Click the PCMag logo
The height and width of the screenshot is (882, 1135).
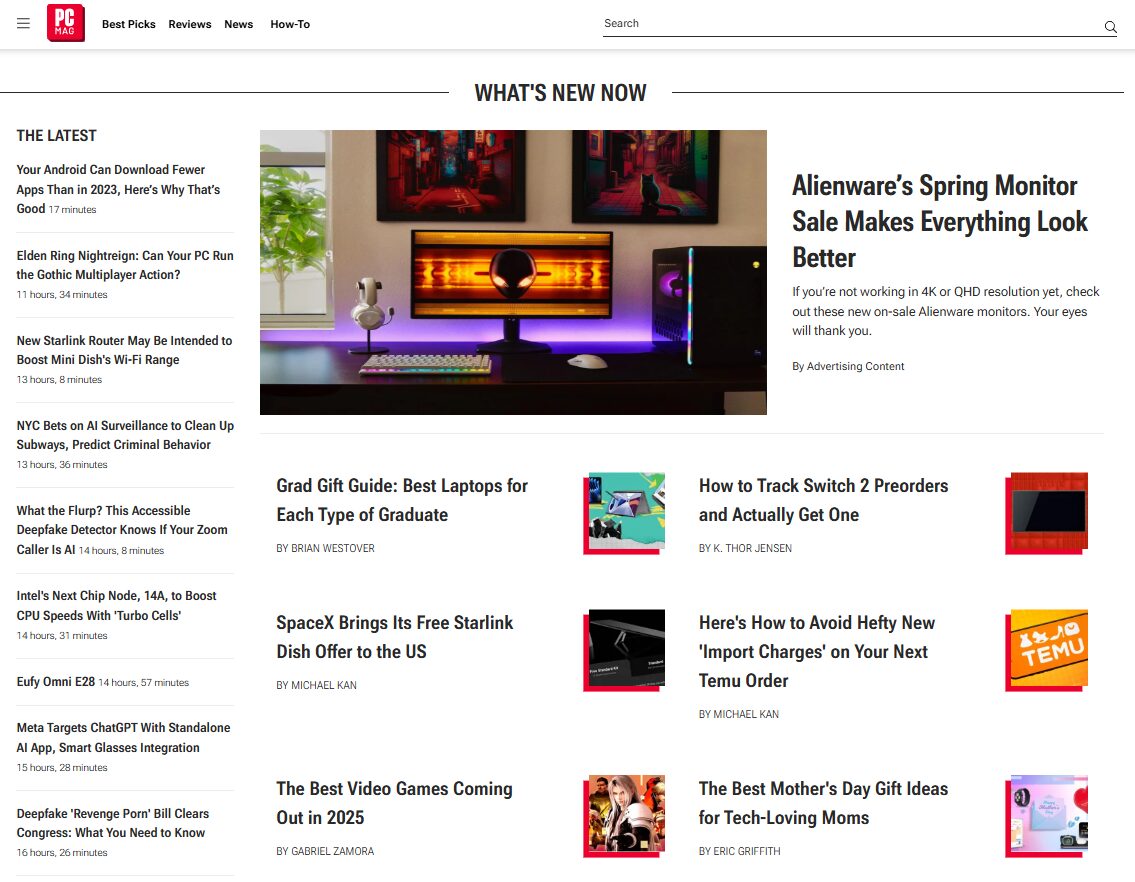tap(66, 23)
